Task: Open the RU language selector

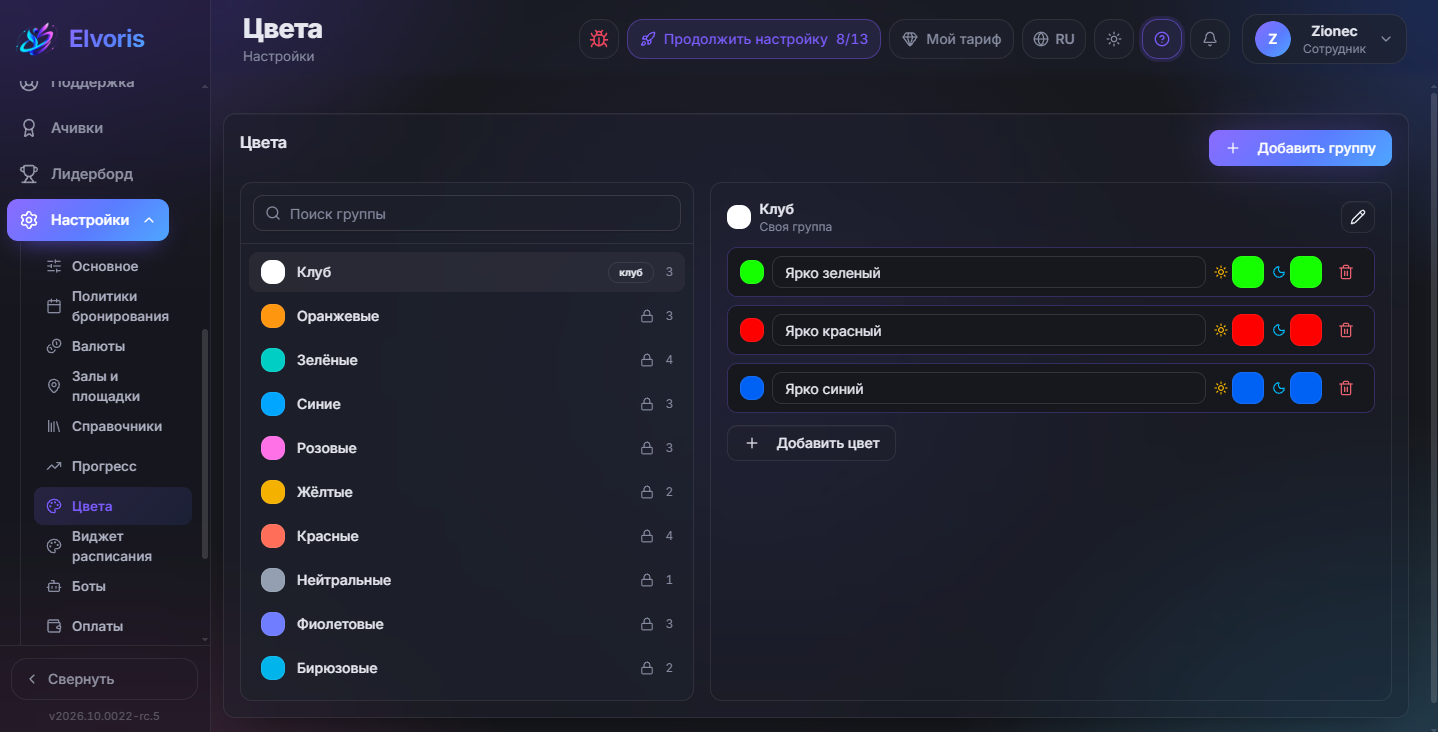Action: coord(1054,39)
